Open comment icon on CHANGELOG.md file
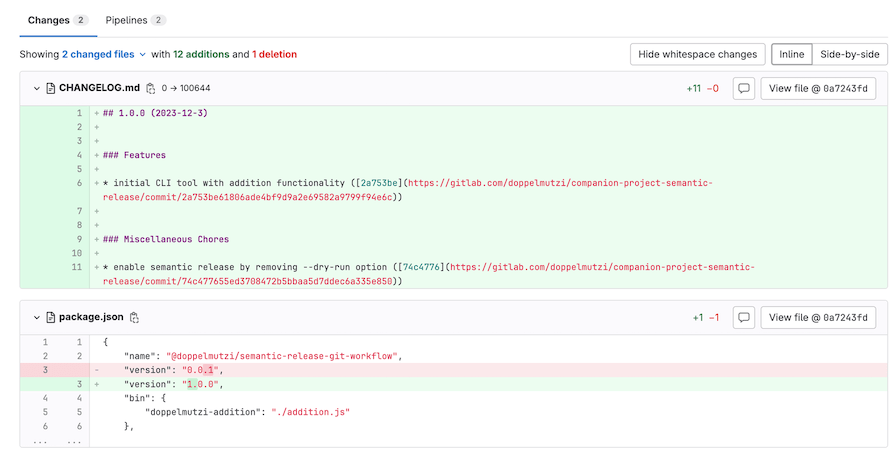 click(744, 89)
